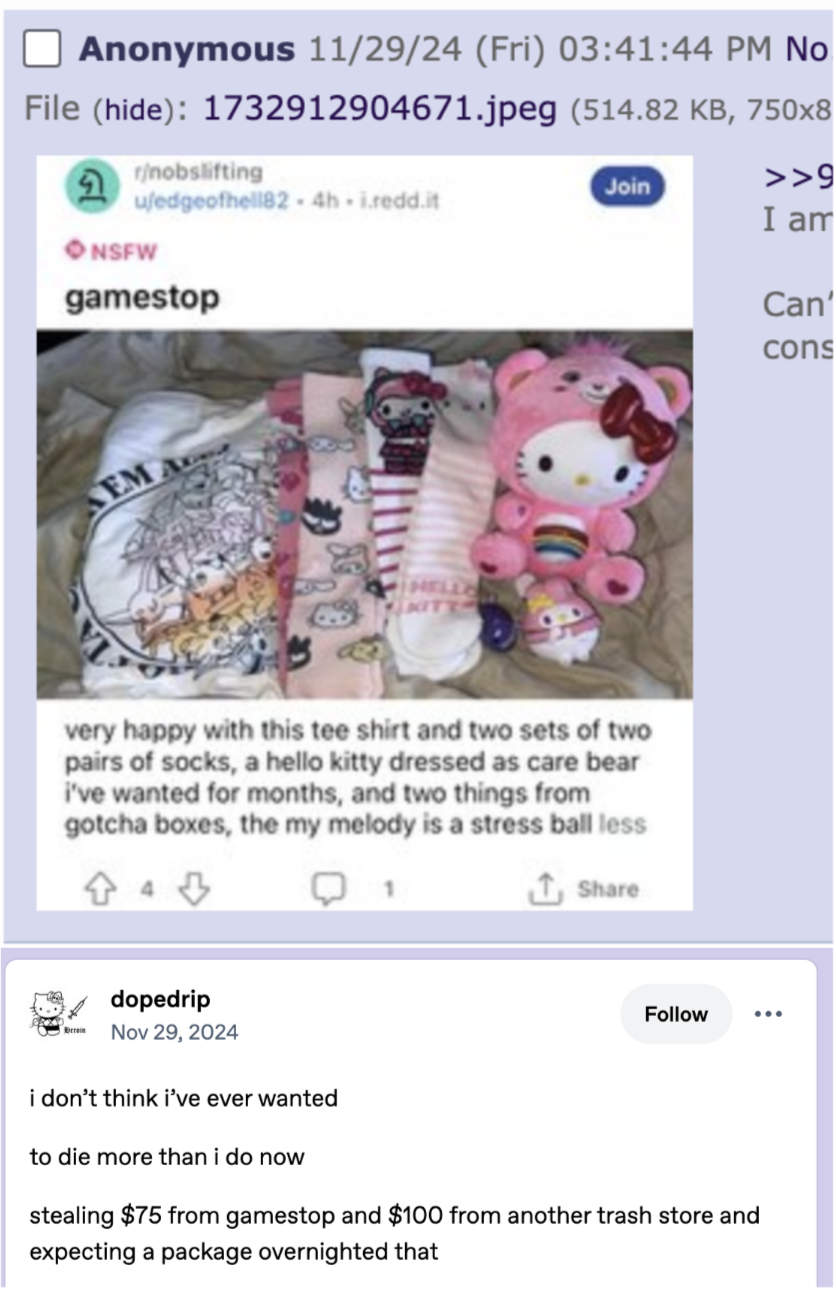836x1296 pixels.
Task: Click the Join button on the Reddit post
Action: 627,186
